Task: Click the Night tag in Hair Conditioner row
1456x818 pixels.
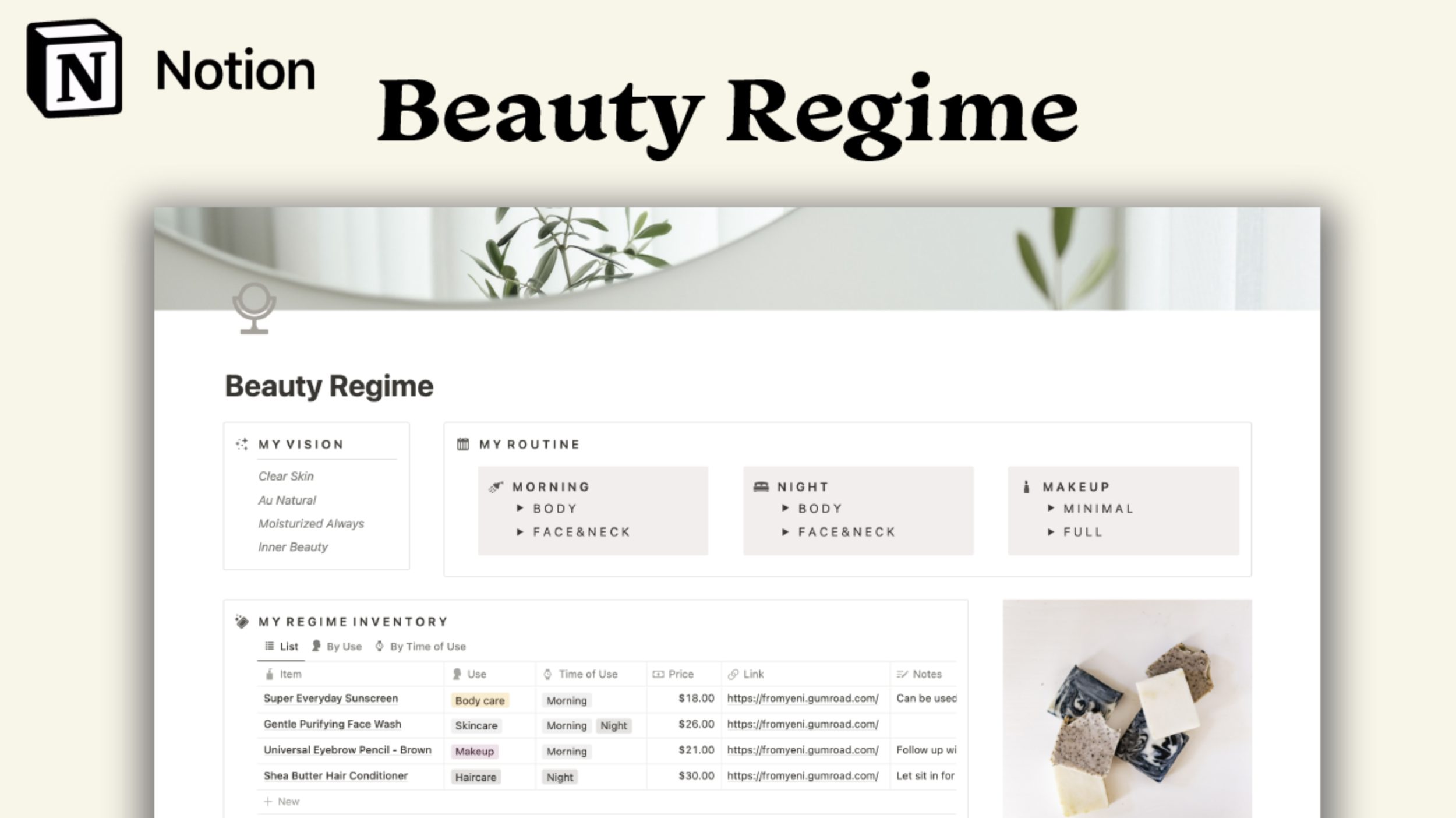Action: click(x=560, y=777)
